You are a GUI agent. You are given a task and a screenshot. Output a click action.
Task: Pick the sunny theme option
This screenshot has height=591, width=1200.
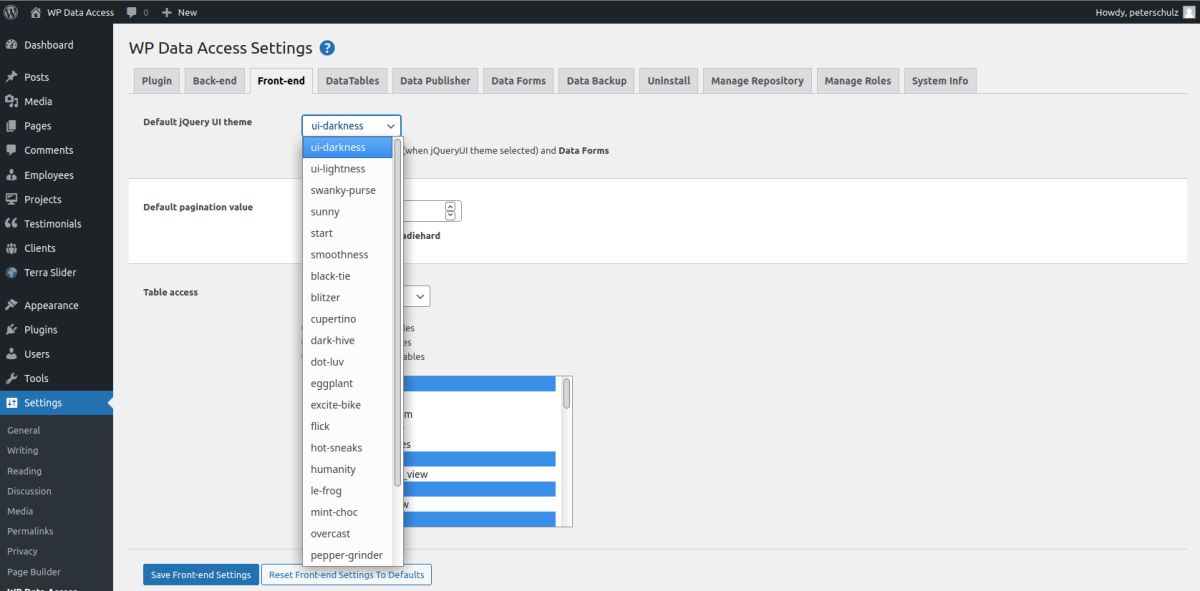pos(348,212)
